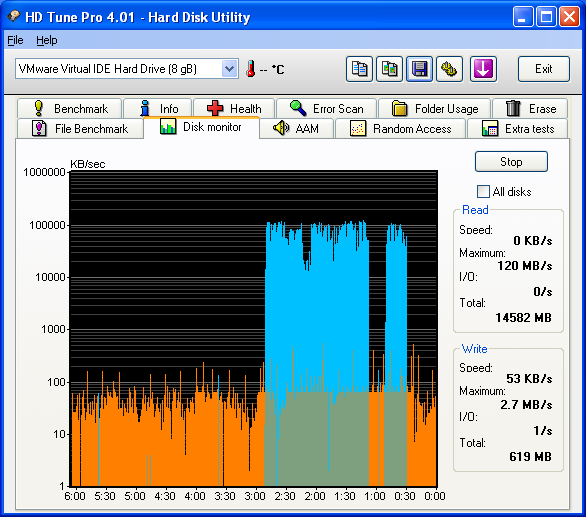The height and width of the screenshot is (517, 586).
Task: Click the HD Tune title bar icon
Action: coord(14,16)
